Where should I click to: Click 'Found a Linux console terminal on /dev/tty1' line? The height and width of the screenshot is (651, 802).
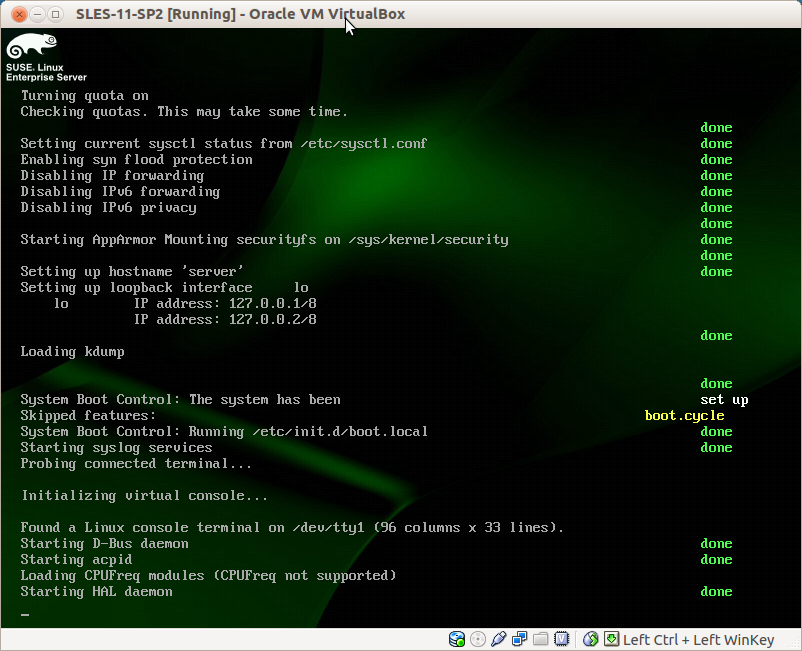(x=292, y=527)
